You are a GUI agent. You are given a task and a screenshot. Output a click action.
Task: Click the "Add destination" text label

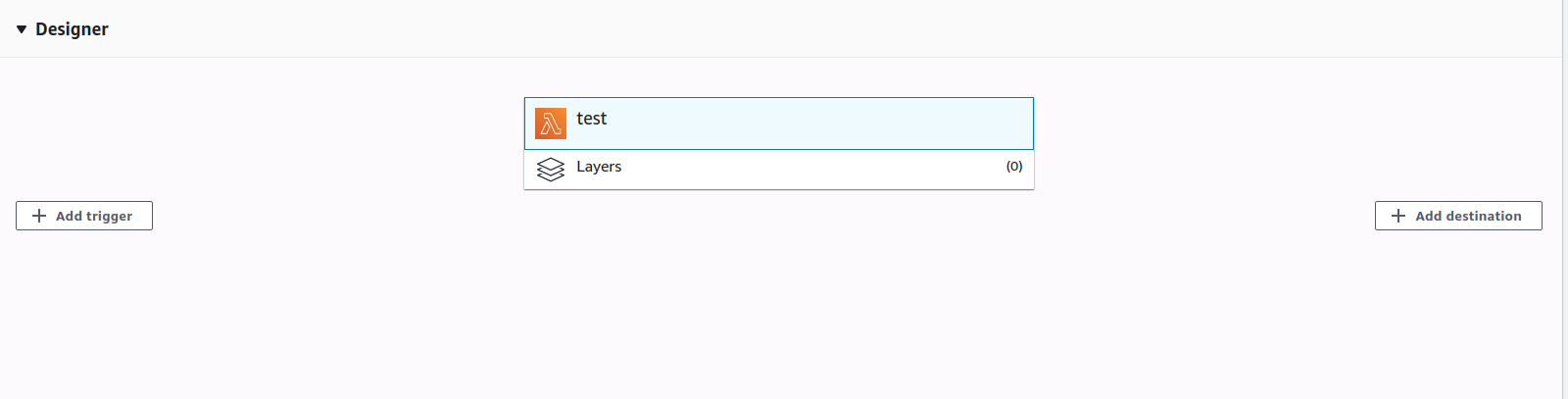[1468, 216]
